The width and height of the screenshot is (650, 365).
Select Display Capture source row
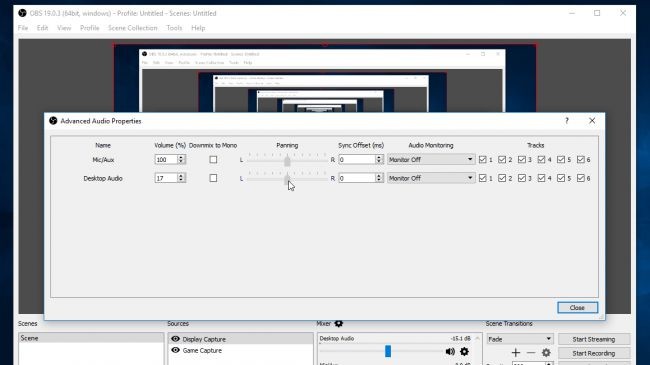pyautogui.click(x=241, y=339)
